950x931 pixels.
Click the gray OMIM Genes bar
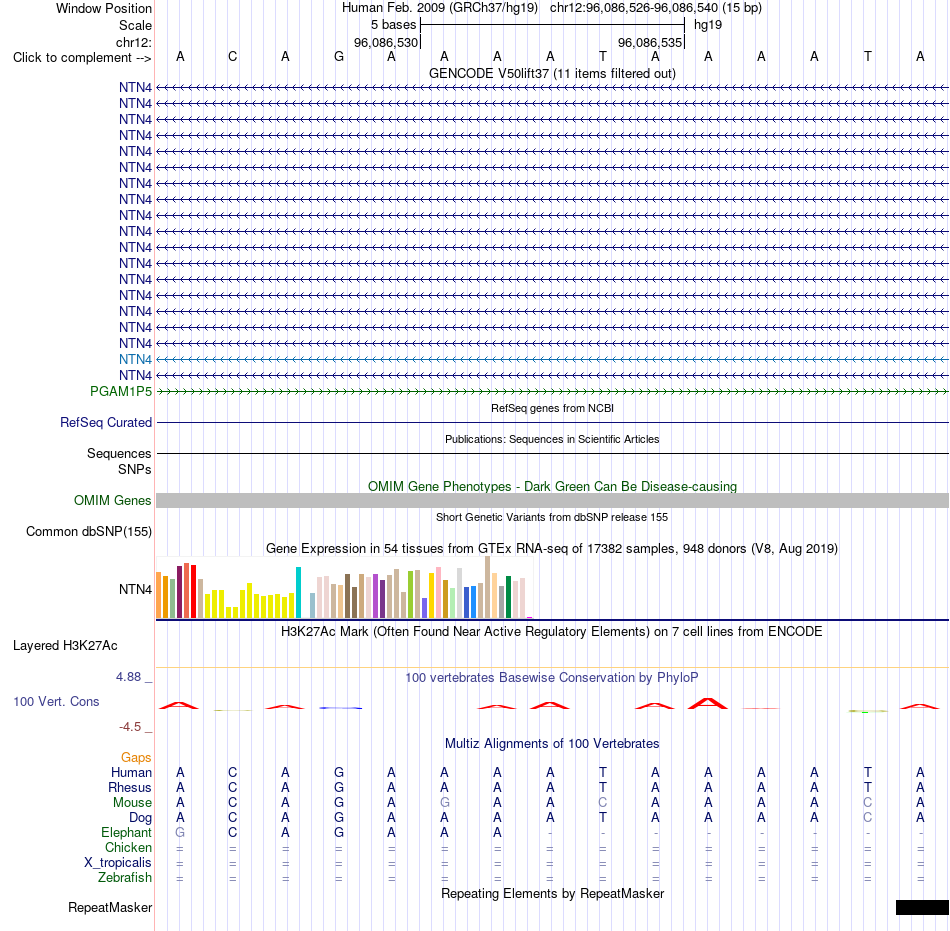pos(552,500)
